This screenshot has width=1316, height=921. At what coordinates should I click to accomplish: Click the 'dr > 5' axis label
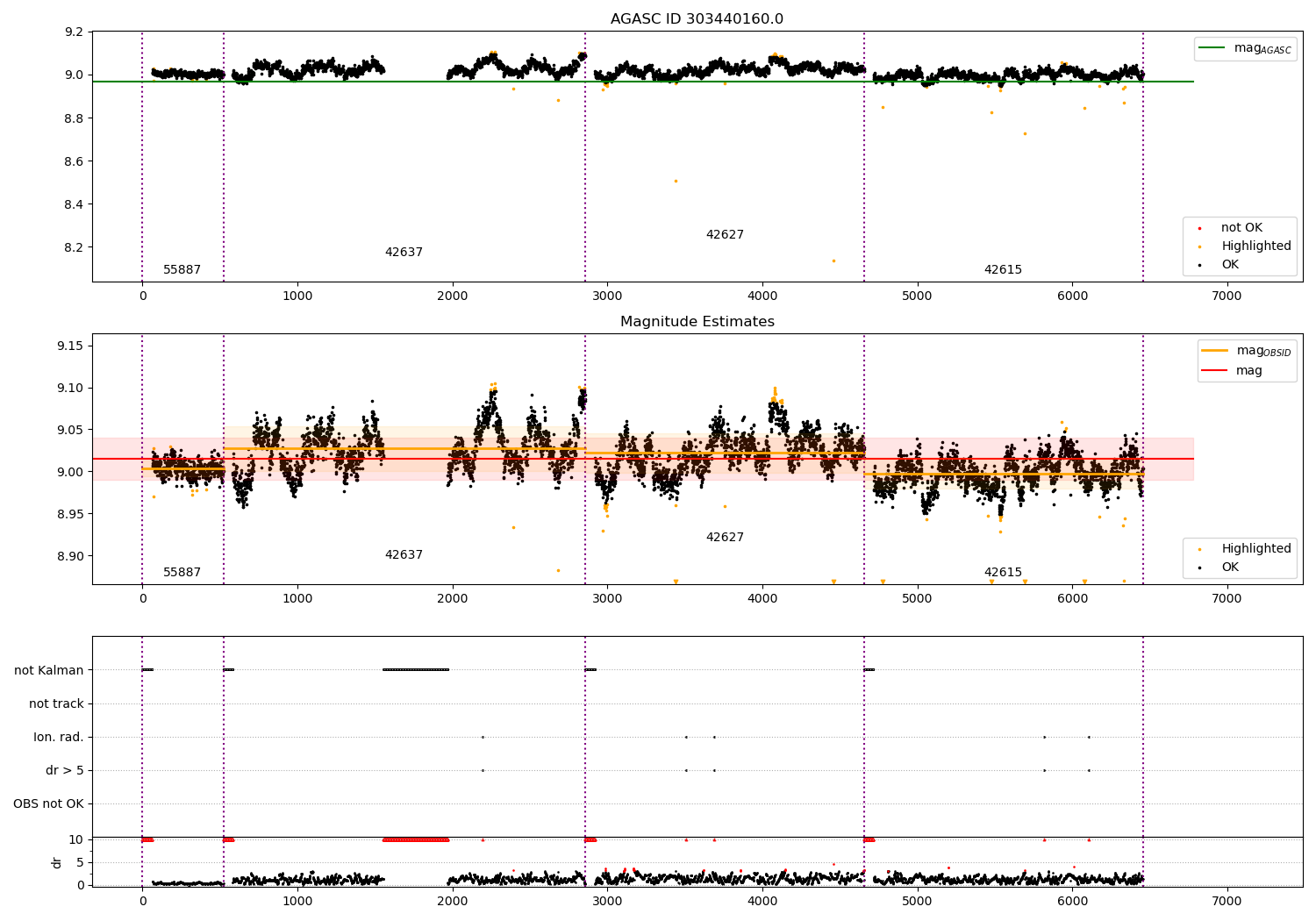coord(65,771)
